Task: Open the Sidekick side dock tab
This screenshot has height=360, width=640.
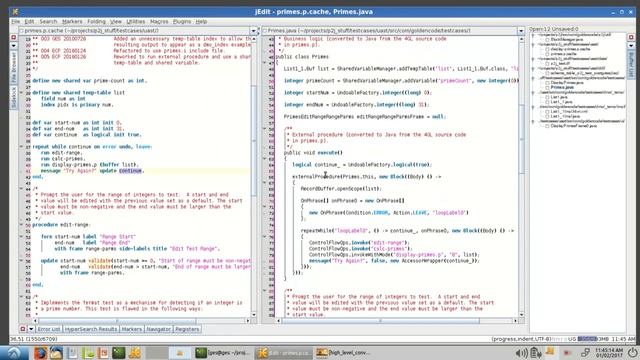Action: (13, 97)
